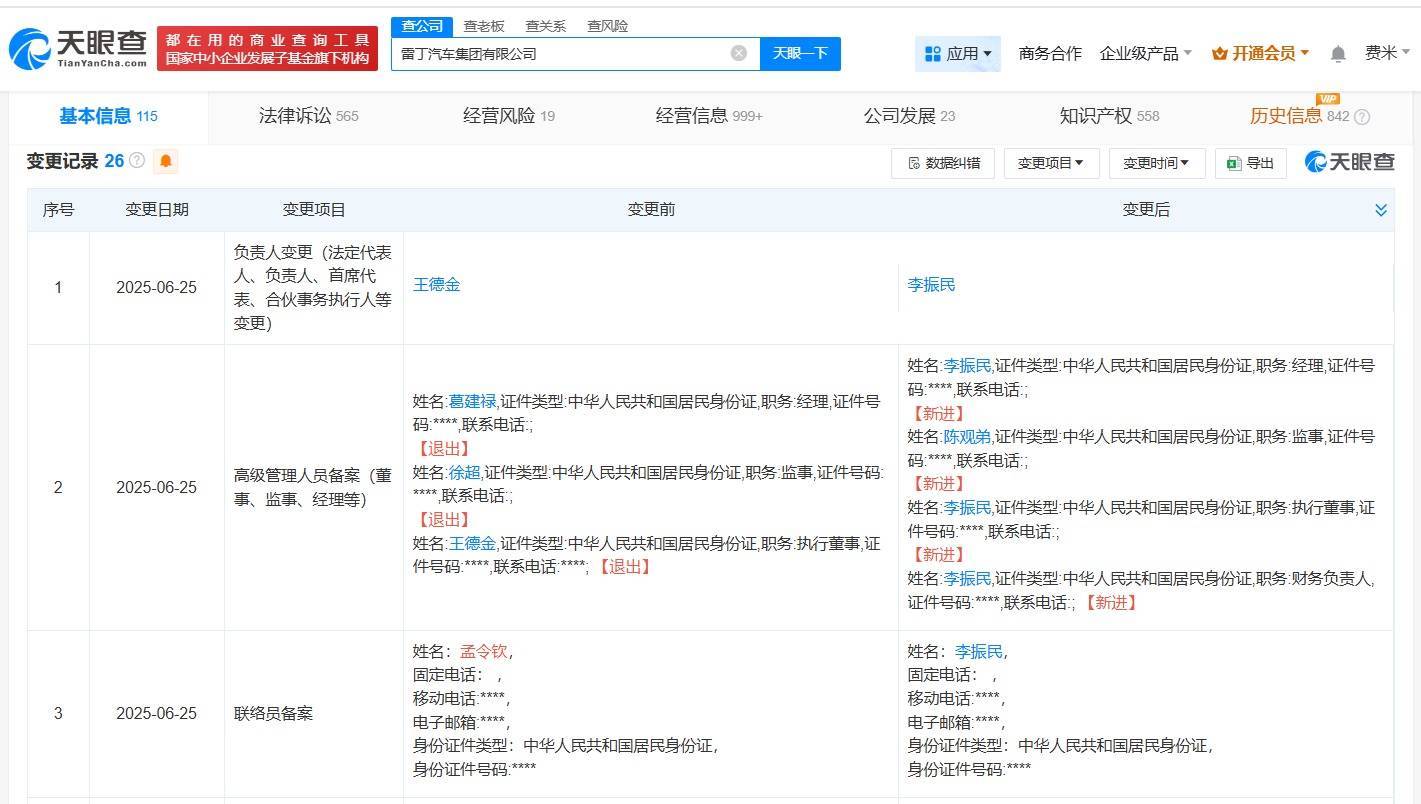Image resolution: width=1421 pixels, height=804 pixels.
Task: Select 查公司 search tab
Action: point(421,26)
